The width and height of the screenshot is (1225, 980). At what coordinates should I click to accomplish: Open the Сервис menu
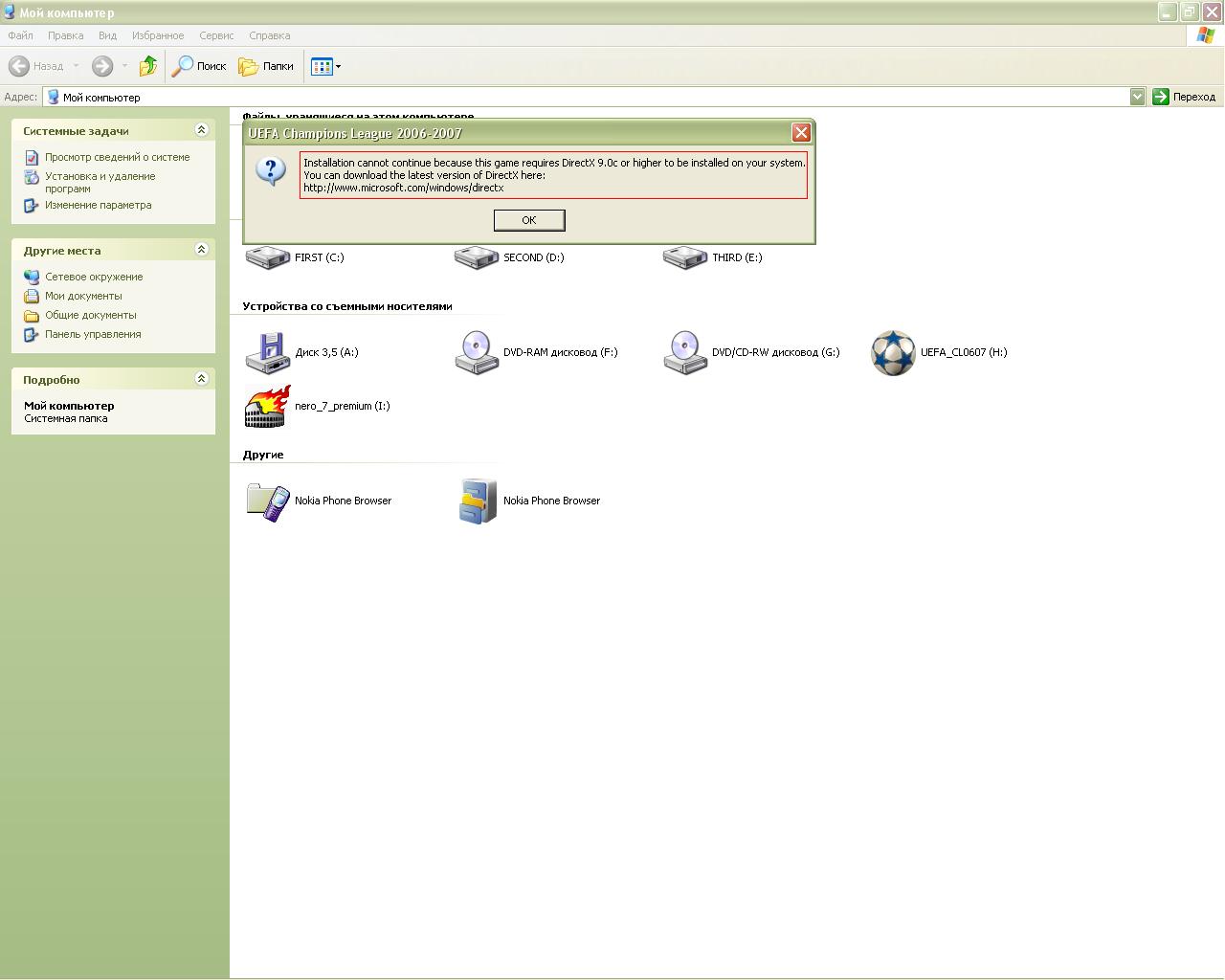(x=216, y=35)
